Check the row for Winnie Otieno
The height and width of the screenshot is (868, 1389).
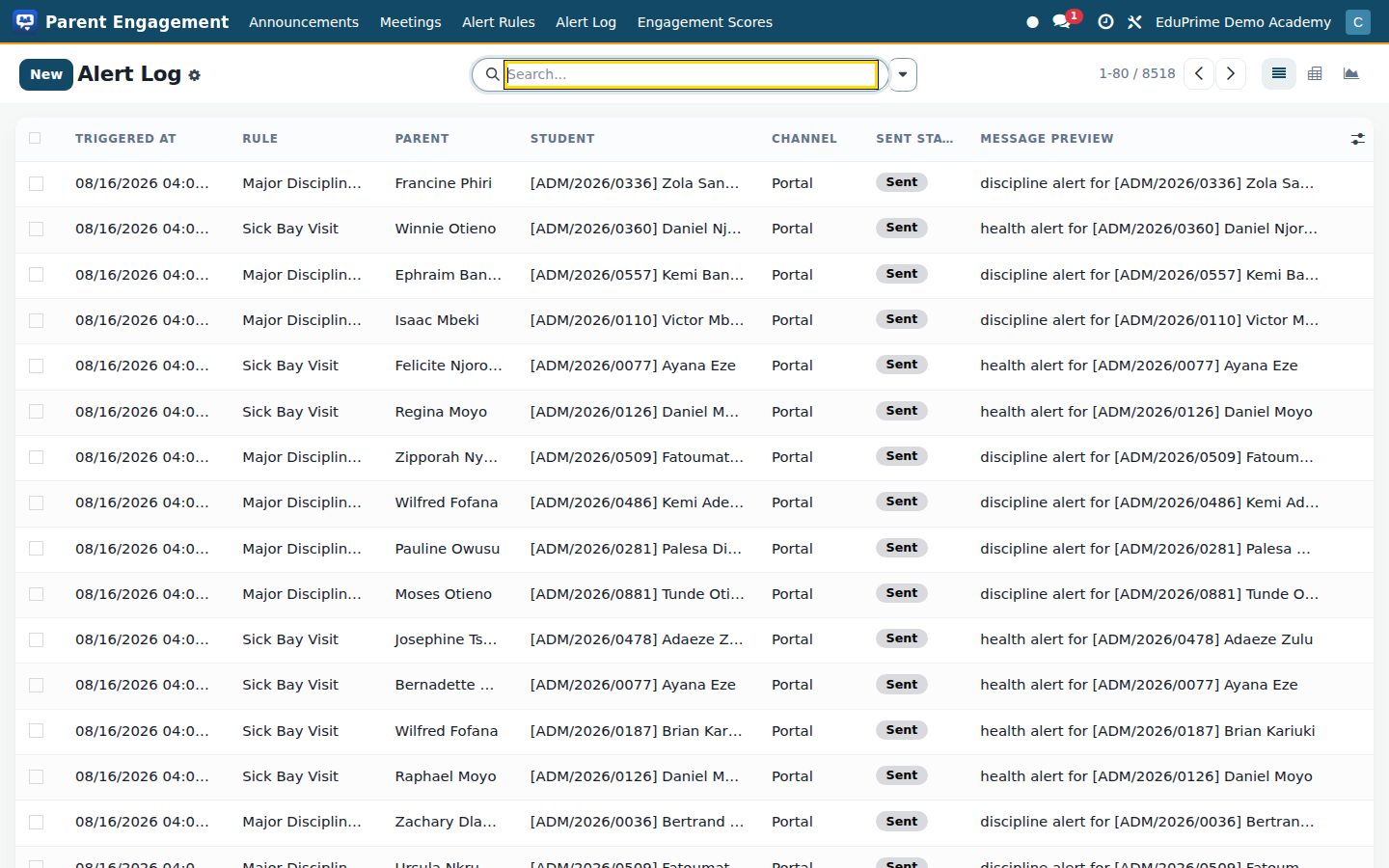(x=36, y=229)
